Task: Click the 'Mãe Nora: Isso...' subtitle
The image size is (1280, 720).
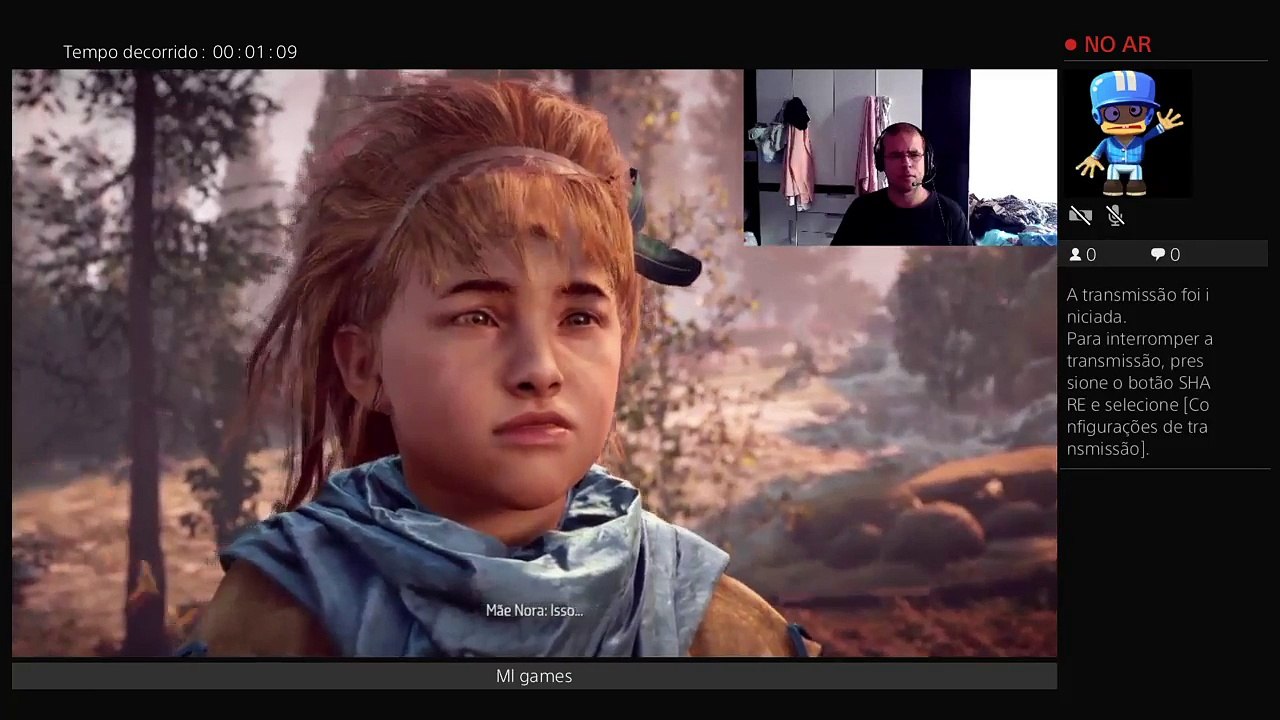Action: pyautogui.click(x=534, y=610)
